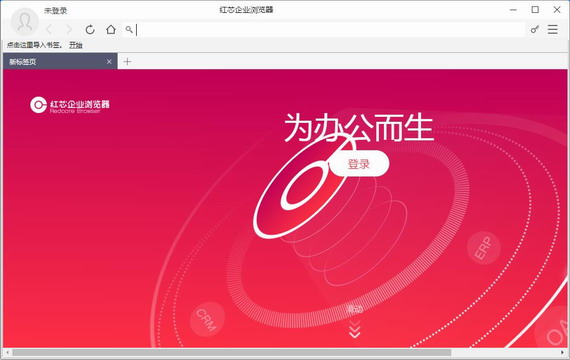
Task: Click the user avatar icon
Action: [25, 21]
